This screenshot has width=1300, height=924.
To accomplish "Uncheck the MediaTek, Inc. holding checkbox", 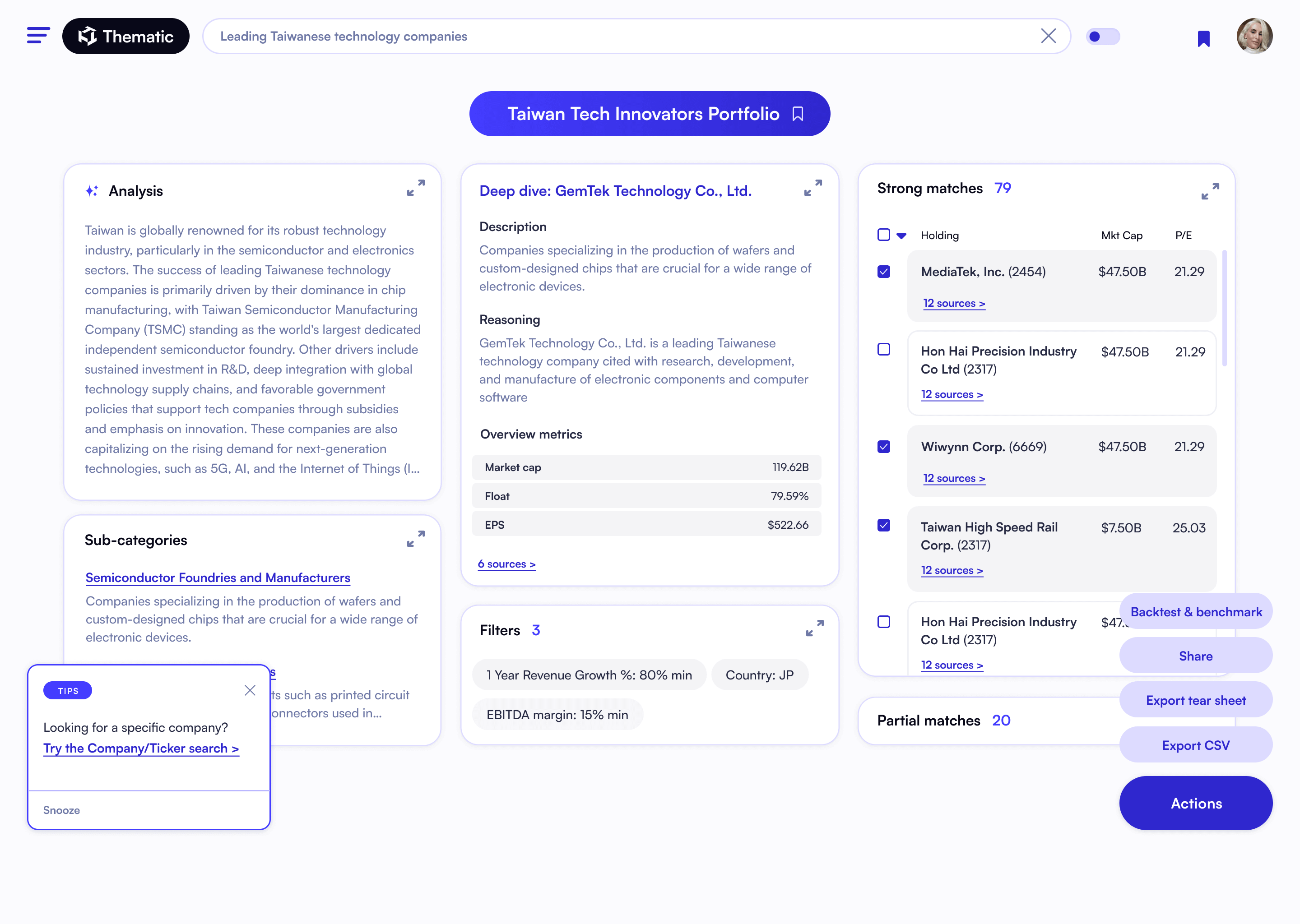I will [883, 272].
